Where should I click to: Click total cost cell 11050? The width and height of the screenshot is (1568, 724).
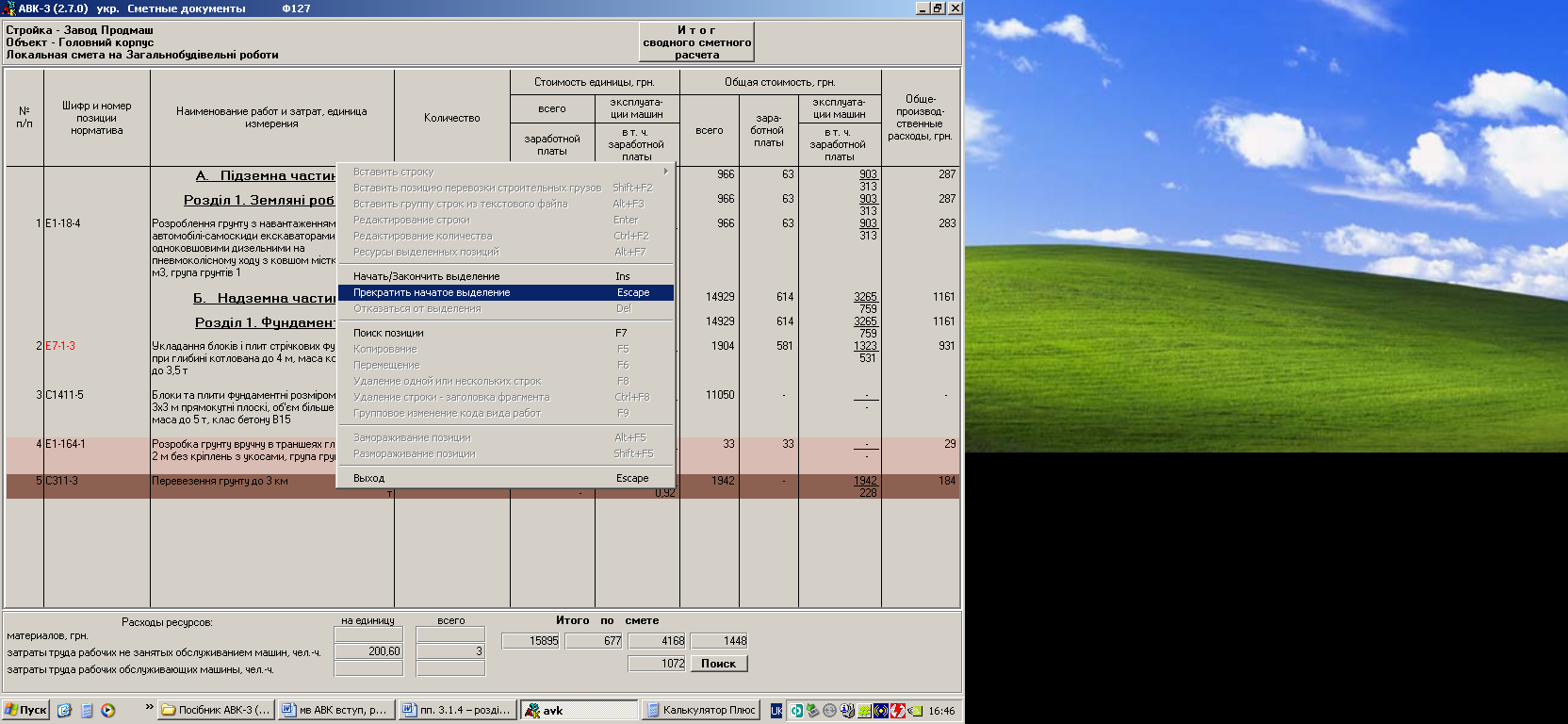(720, 395)
